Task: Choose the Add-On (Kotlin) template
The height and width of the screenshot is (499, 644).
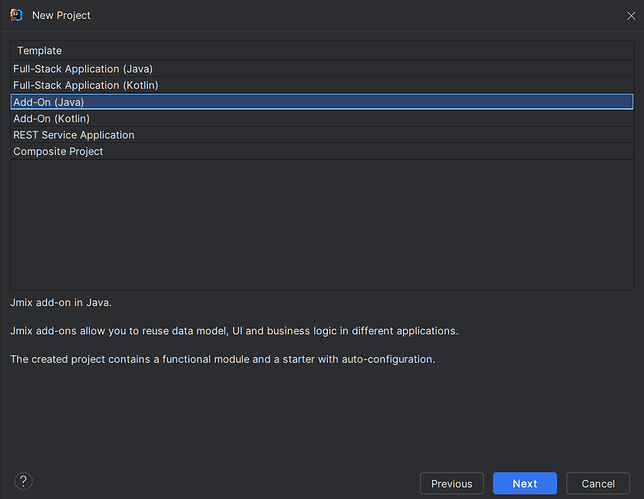Action: point(322,118)
